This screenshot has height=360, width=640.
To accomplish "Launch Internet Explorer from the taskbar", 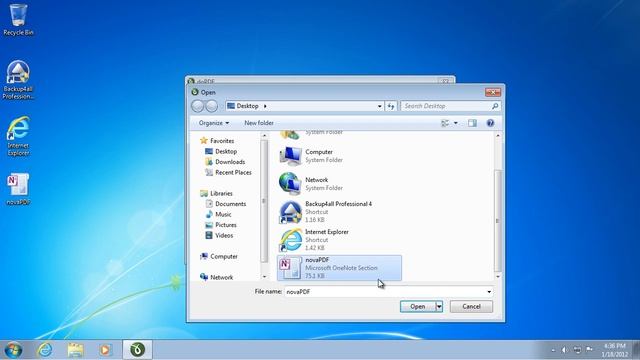I will [x=45, y=350].
